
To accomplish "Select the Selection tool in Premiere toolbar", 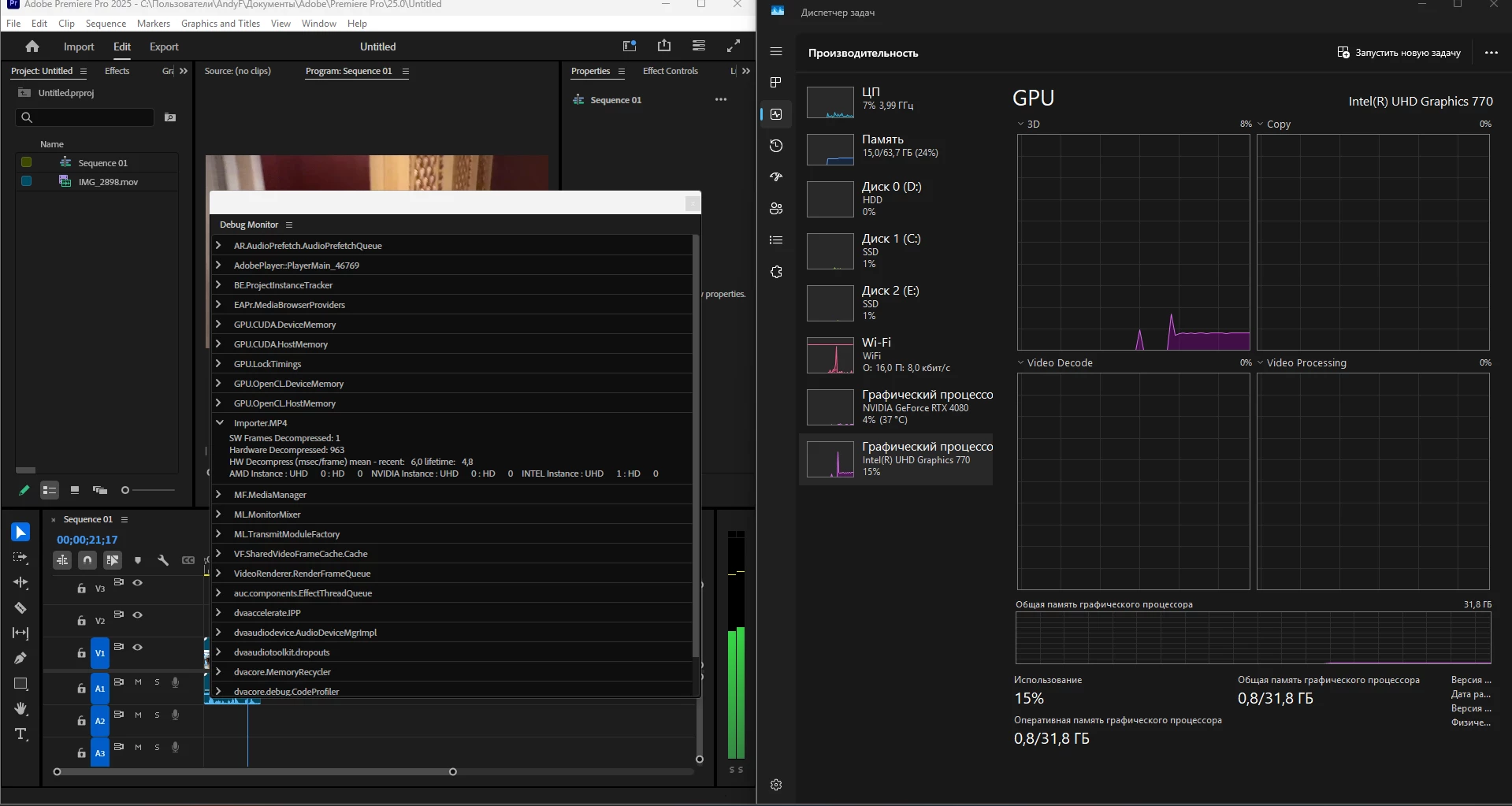I will 20,533.
